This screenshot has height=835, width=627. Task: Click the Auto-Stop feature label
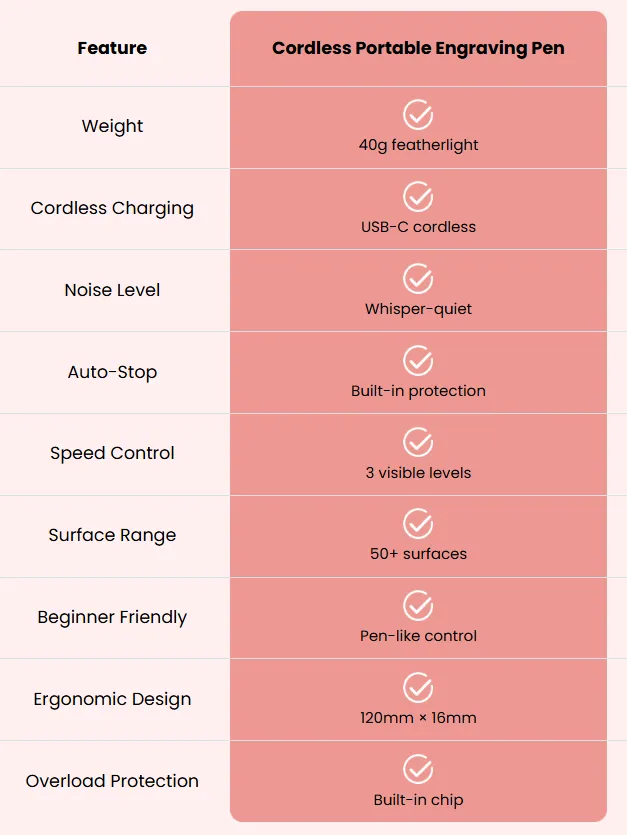tap(112, 372)
